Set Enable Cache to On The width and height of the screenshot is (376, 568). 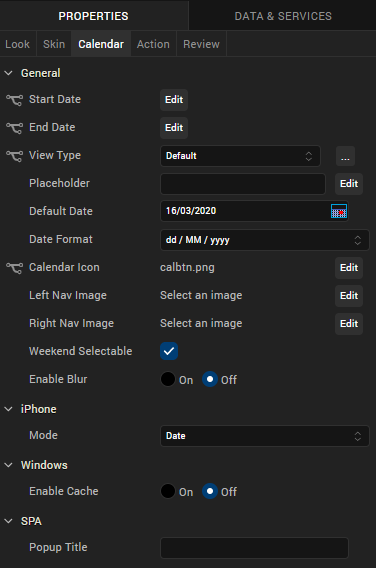click(168, 491)
